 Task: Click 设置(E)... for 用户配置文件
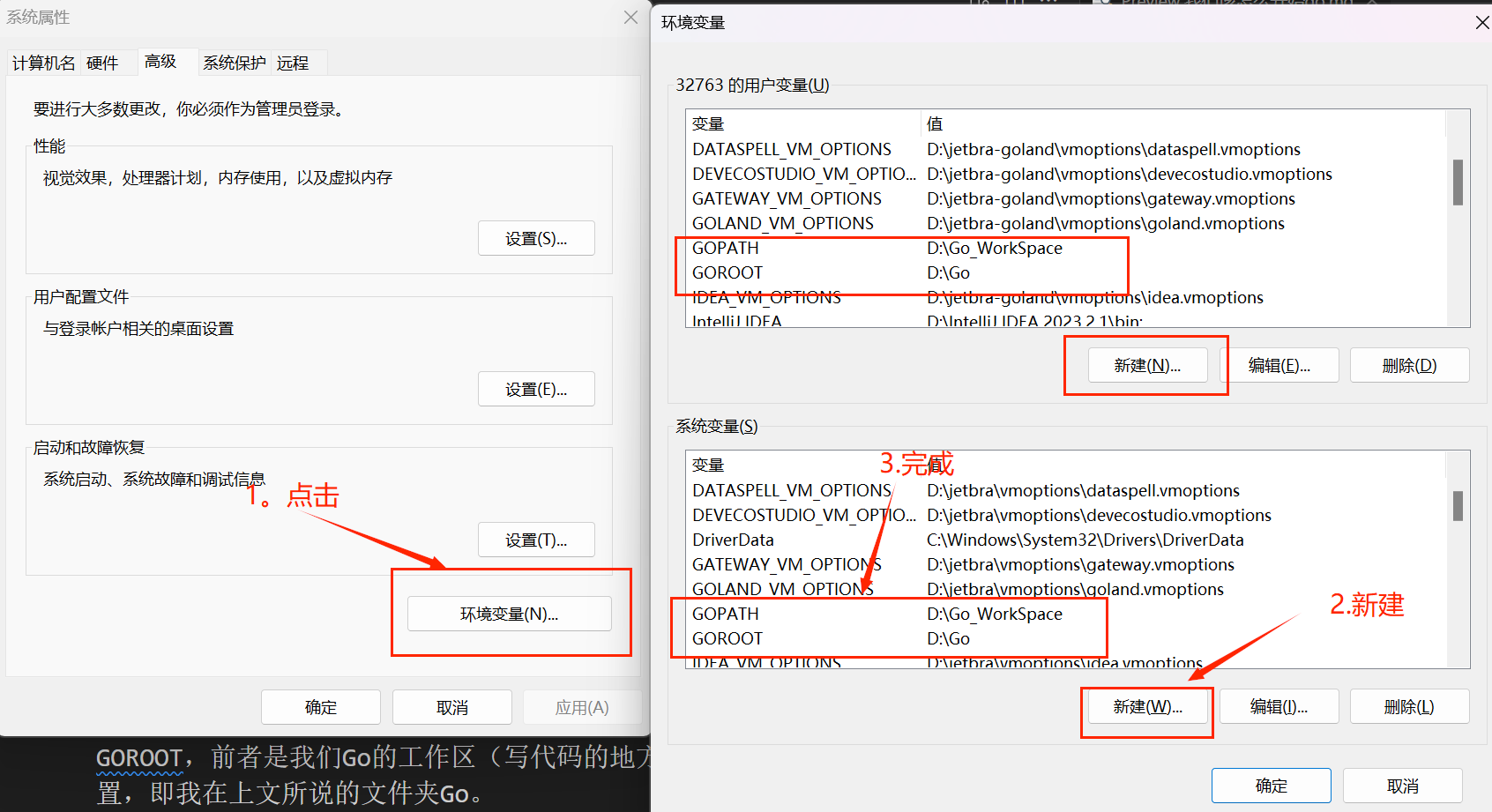(x=536, y=389)
